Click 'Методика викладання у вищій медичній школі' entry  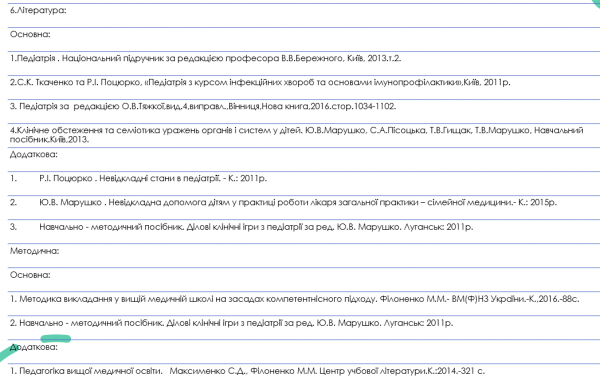tap(295, 299)
